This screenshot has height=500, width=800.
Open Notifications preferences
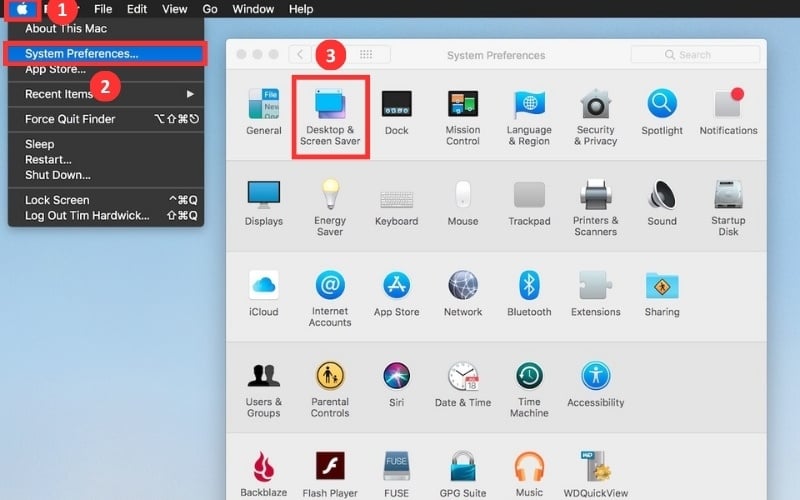[x=728, y=112]
